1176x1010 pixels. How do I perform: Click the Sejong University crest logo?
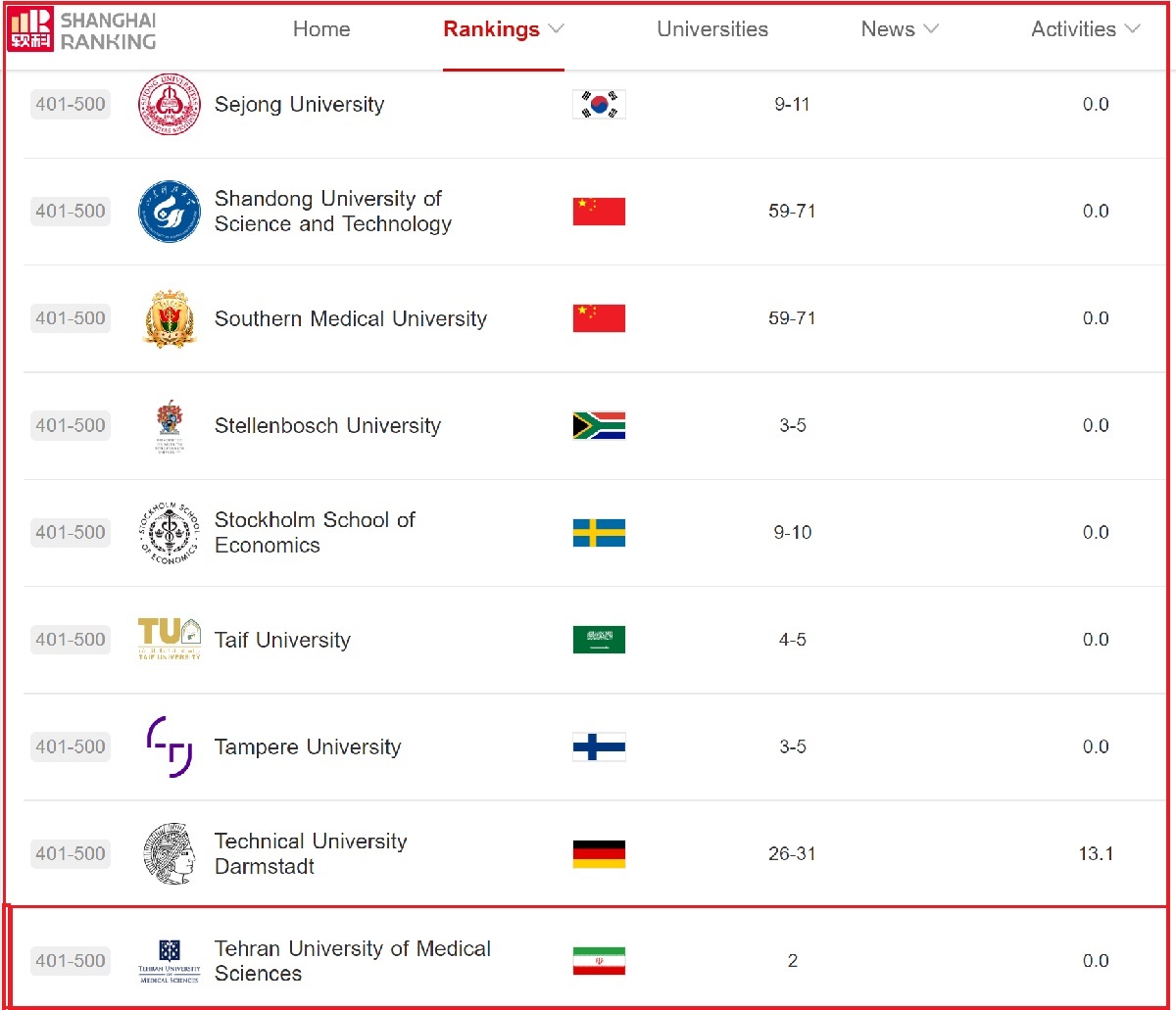[x=169, y=104]
